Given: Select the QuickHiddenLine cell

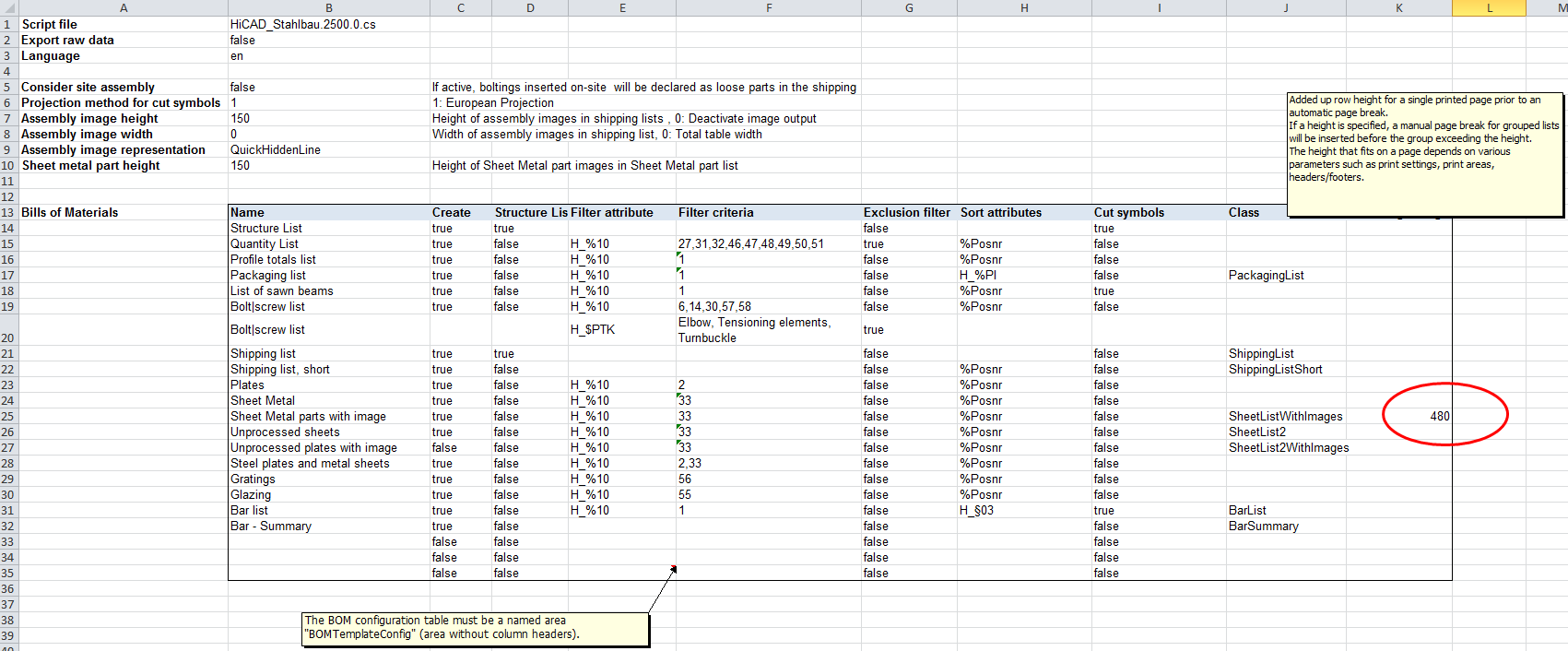Looking at the screenshot, I should pyautogui.click(x=276, y=149).
